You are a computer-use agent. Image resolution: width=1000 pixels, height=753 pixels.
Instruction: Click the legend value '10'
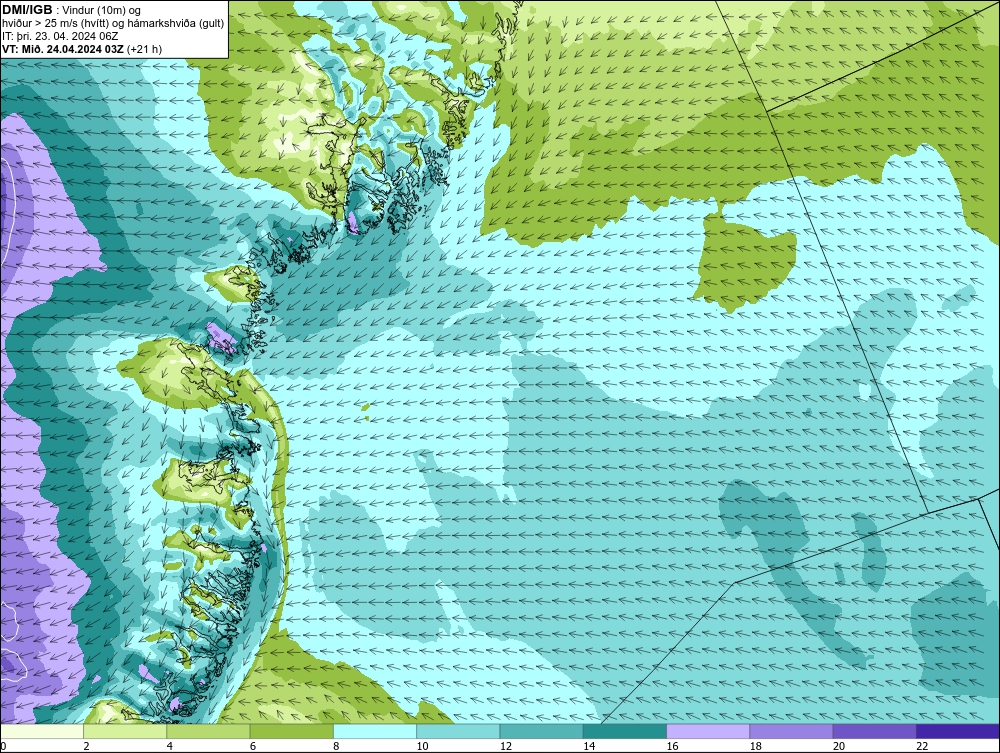[x=422, y=746]
